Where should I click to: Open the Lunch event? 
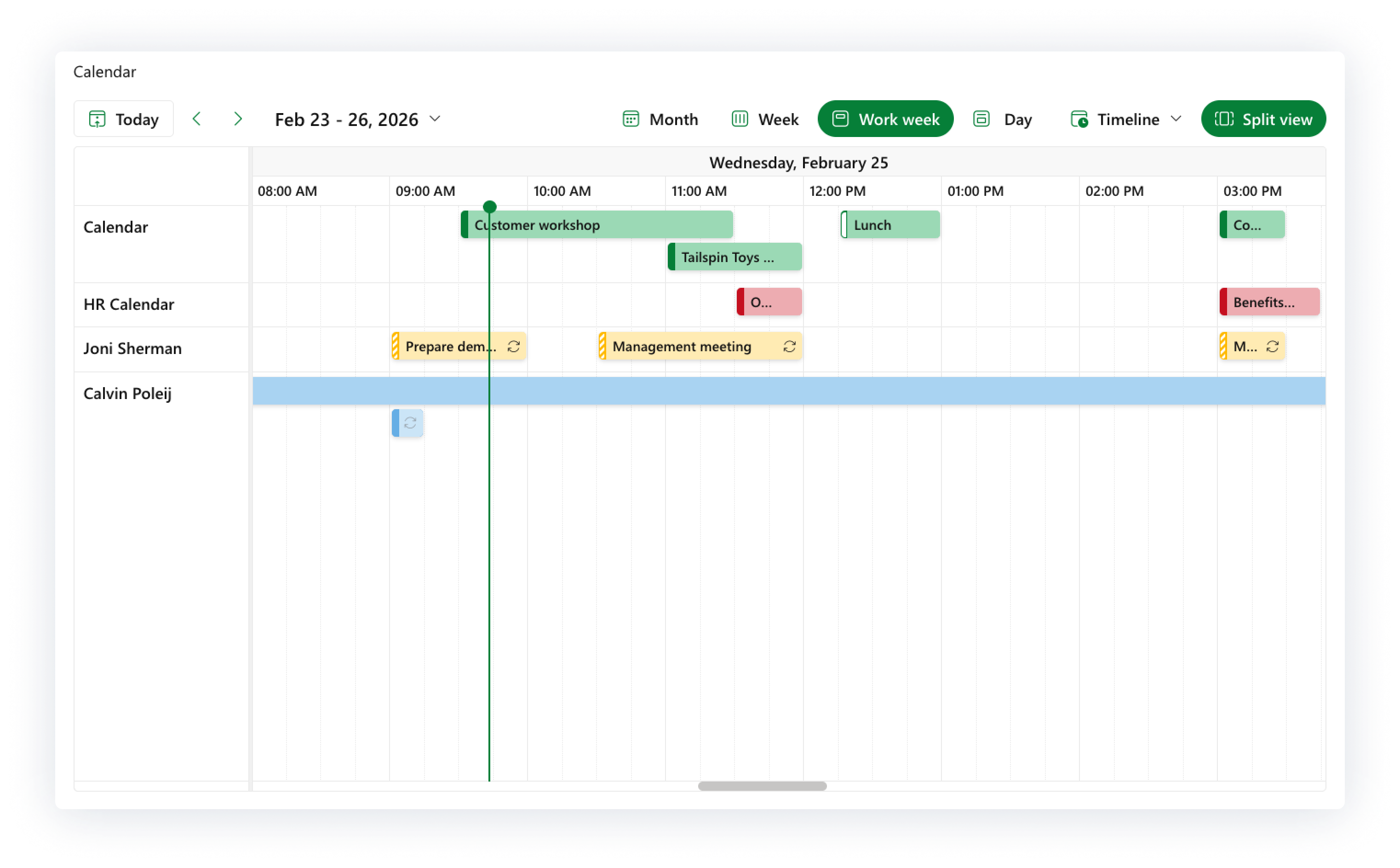point(890,224)
